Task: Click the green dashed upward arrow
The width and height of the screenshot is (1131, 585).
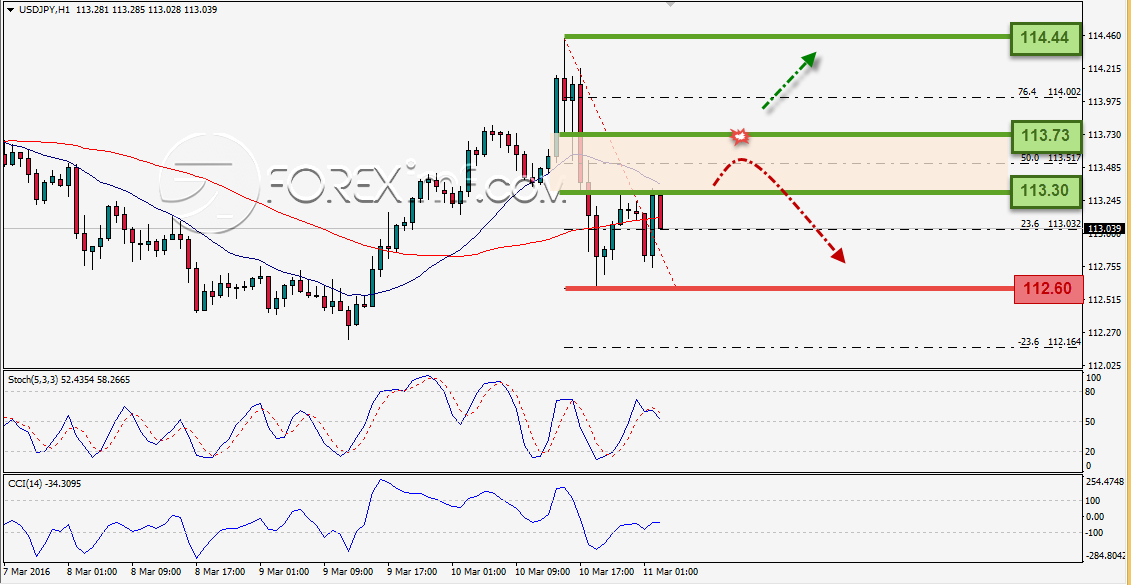Action: coord(789,82)
